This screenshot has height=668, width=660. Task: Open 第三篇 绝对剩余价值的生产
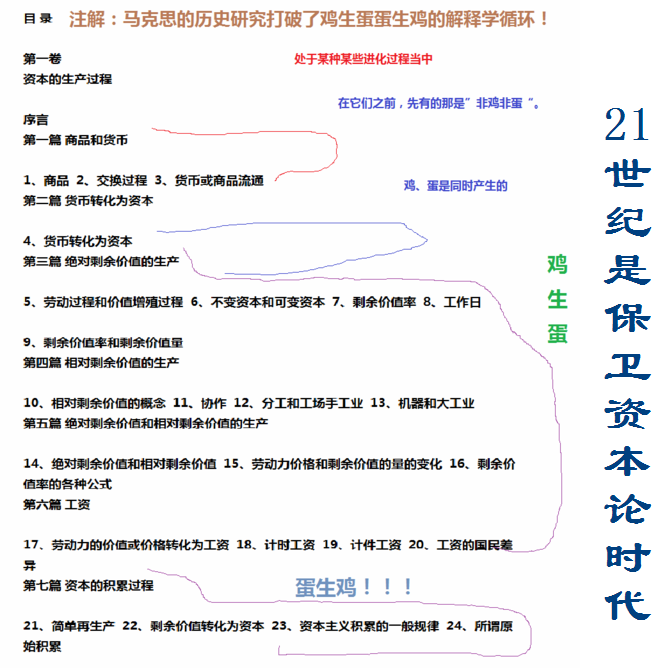point(101,261)
